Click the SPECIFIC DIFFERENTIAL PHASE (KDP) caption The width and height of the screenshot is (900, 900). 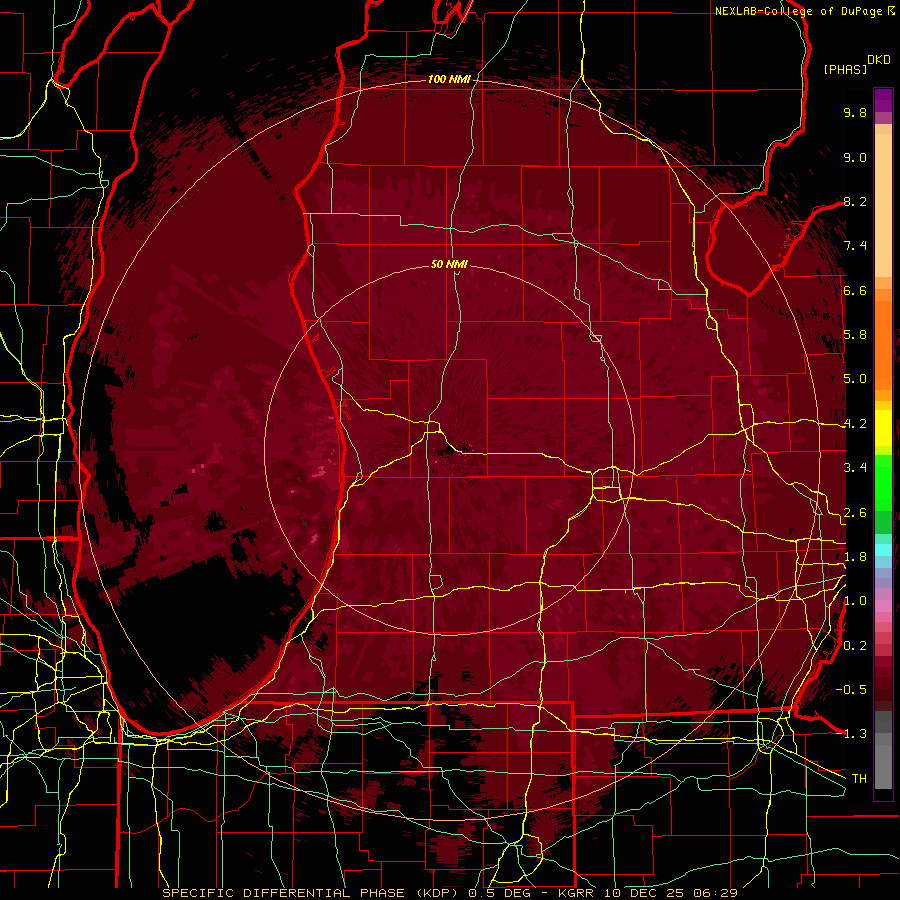(310, 893)
